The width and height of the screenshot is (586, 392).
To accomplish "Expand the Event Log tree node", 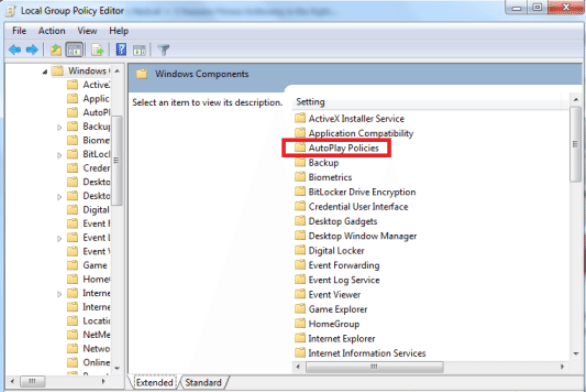I will click(x=59, y=238).
